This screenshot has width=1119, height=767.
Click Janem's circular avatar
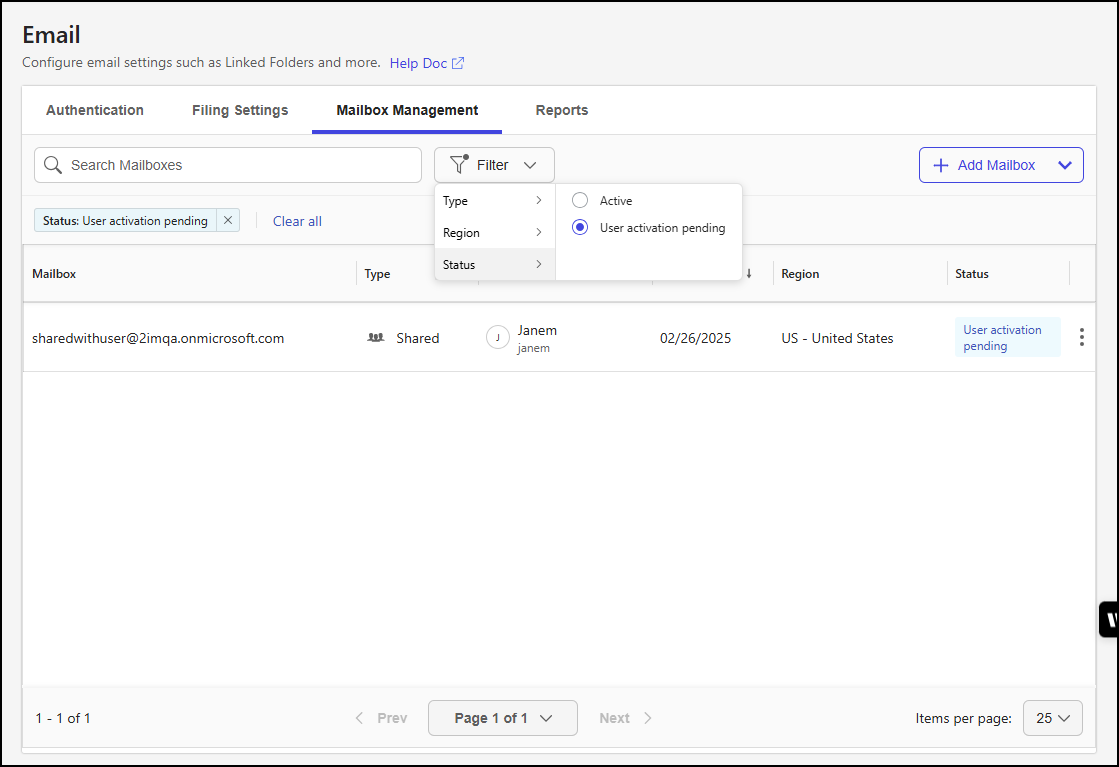tap(497, 337)
